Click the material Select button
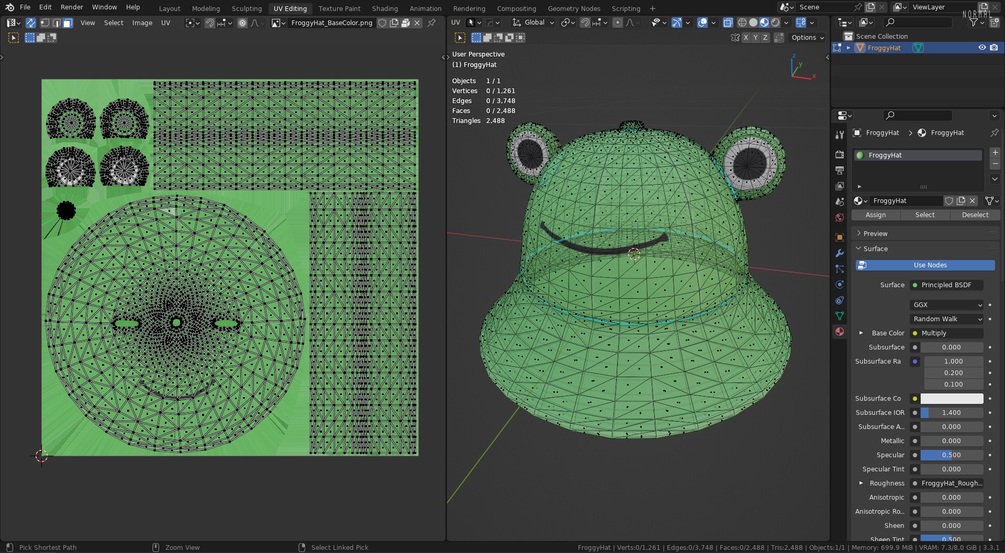Viewport: 1005px width, 553px height. point(925,215)
